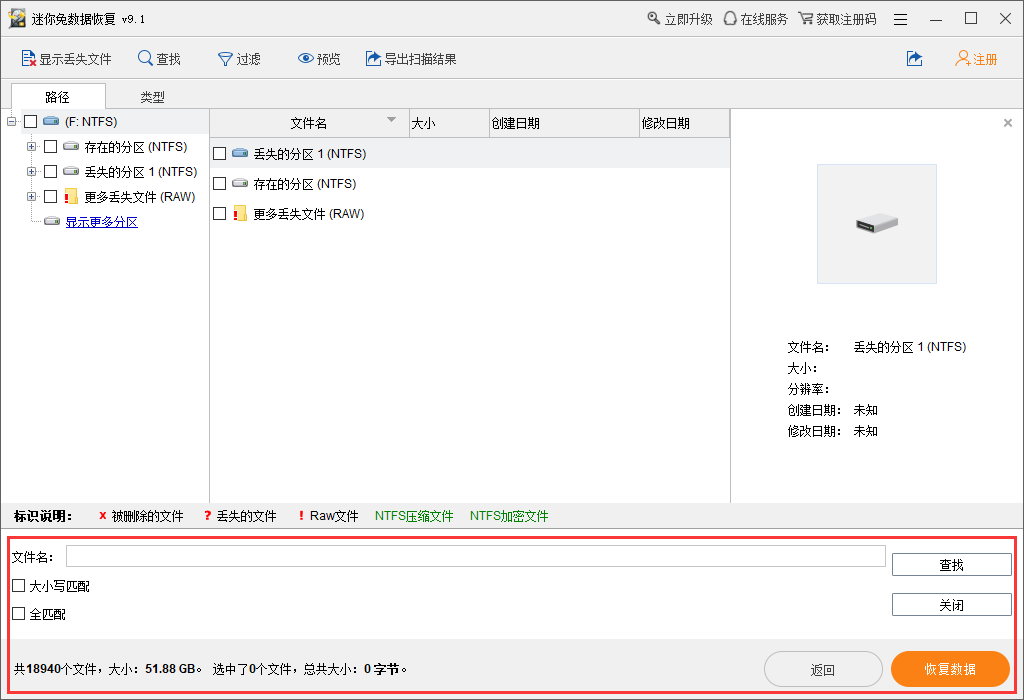Expand the 存在的分区 (NTFS) tree node

pyautogui.click(x=32, y=147)
